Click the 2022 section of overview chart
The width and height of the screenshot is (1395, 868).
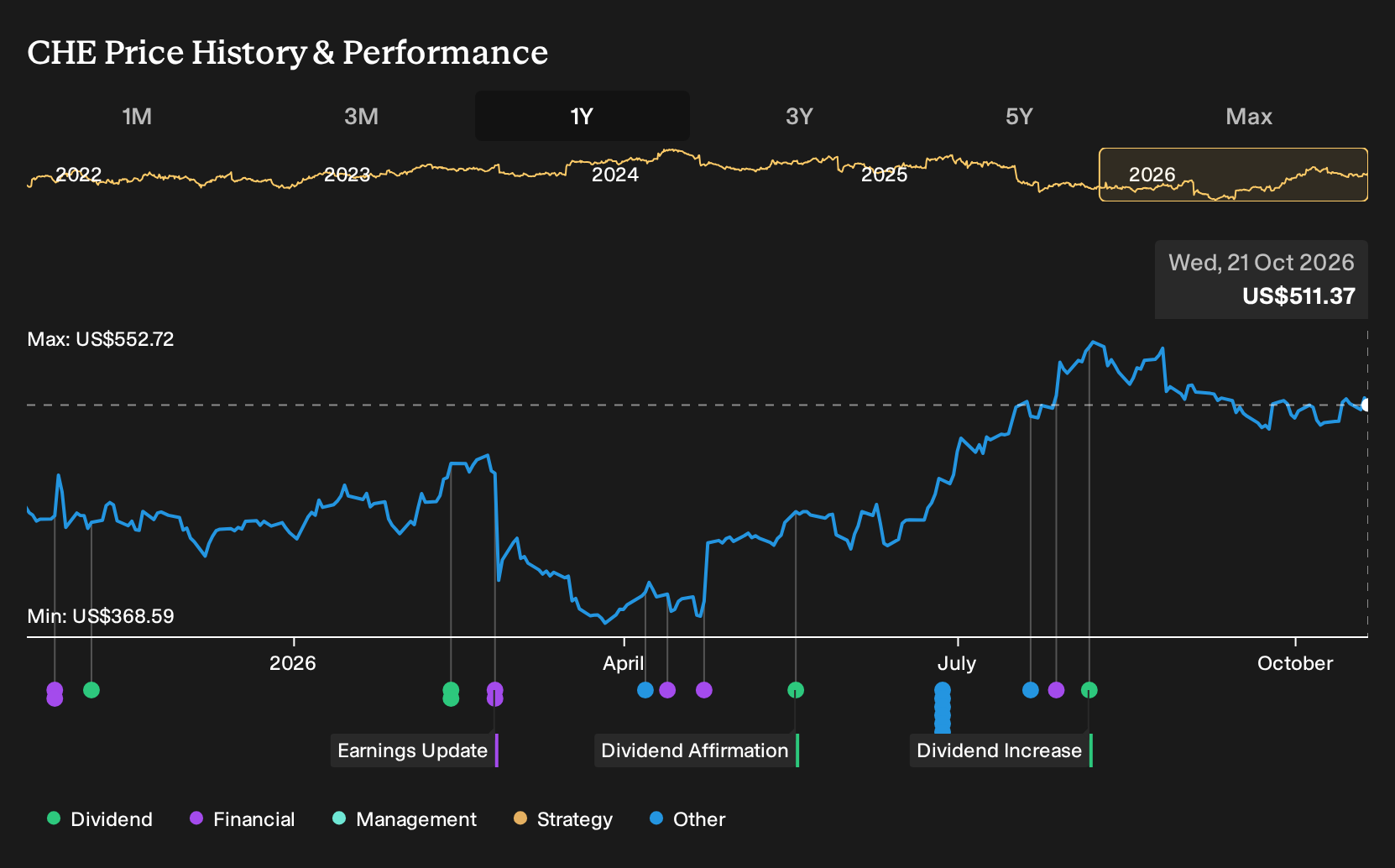click(78, 175)
